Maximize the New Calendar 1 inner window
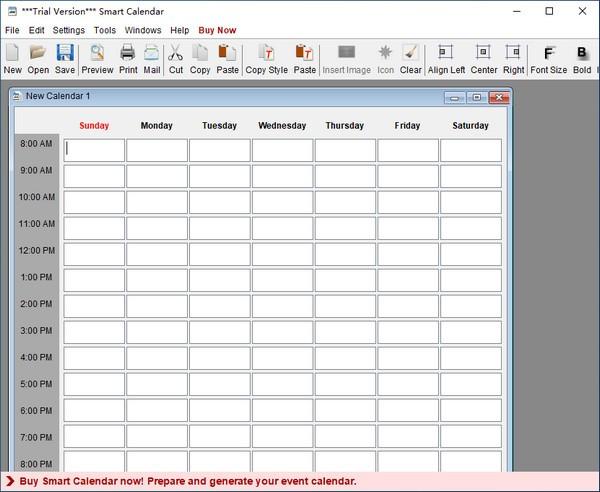Image resolution: width=600 pixels, height=492 pixels. click(x=476, y=97)
